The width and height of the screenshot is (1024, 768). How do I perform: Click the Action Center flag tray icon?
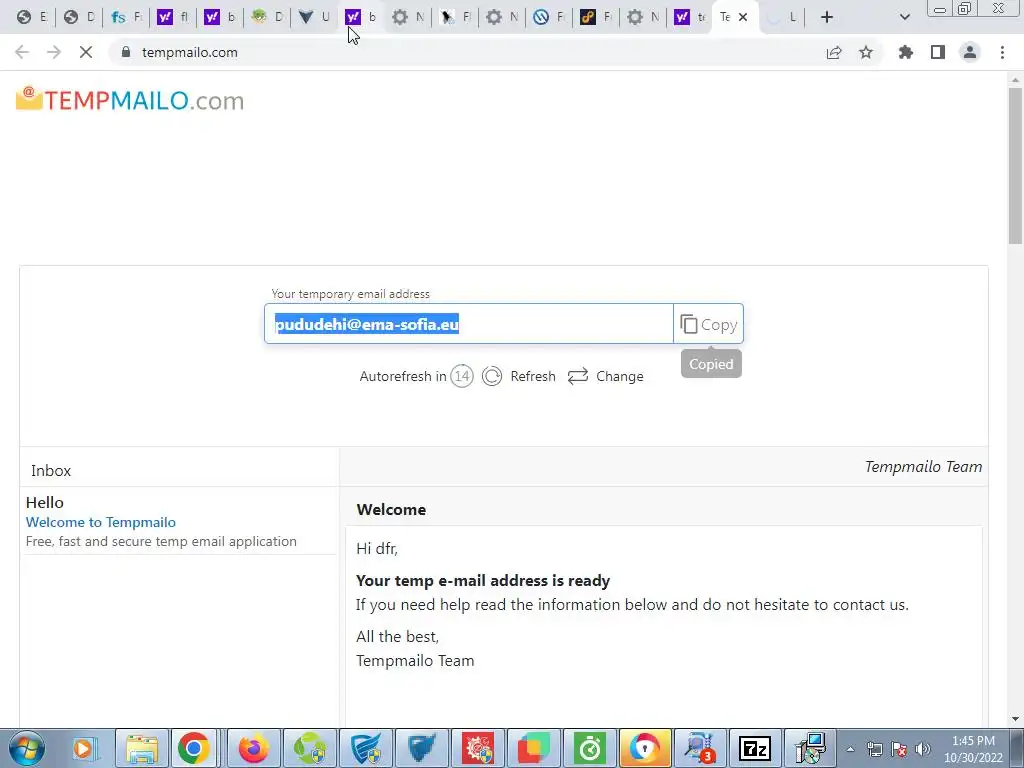(899, 749)
